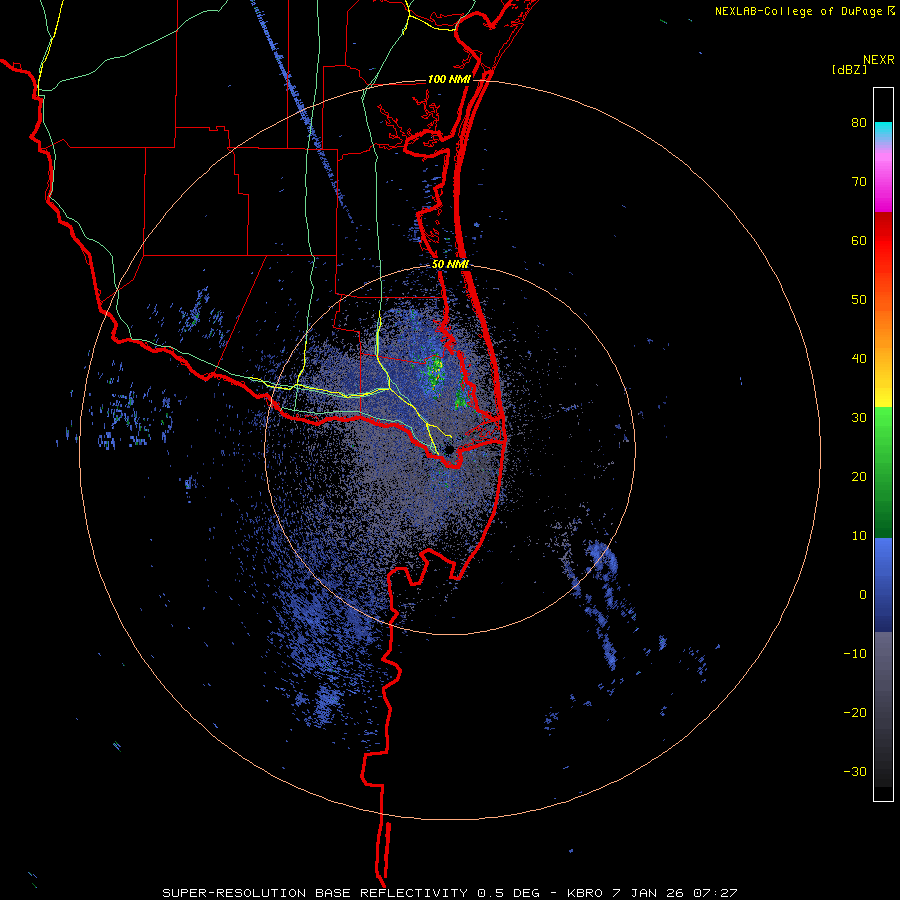Image resolution: width=900 pixels, height=900 pixels.
Task: Click the positive 20 value on color scale
Action: pyautogui.click(x=859, y=477)
